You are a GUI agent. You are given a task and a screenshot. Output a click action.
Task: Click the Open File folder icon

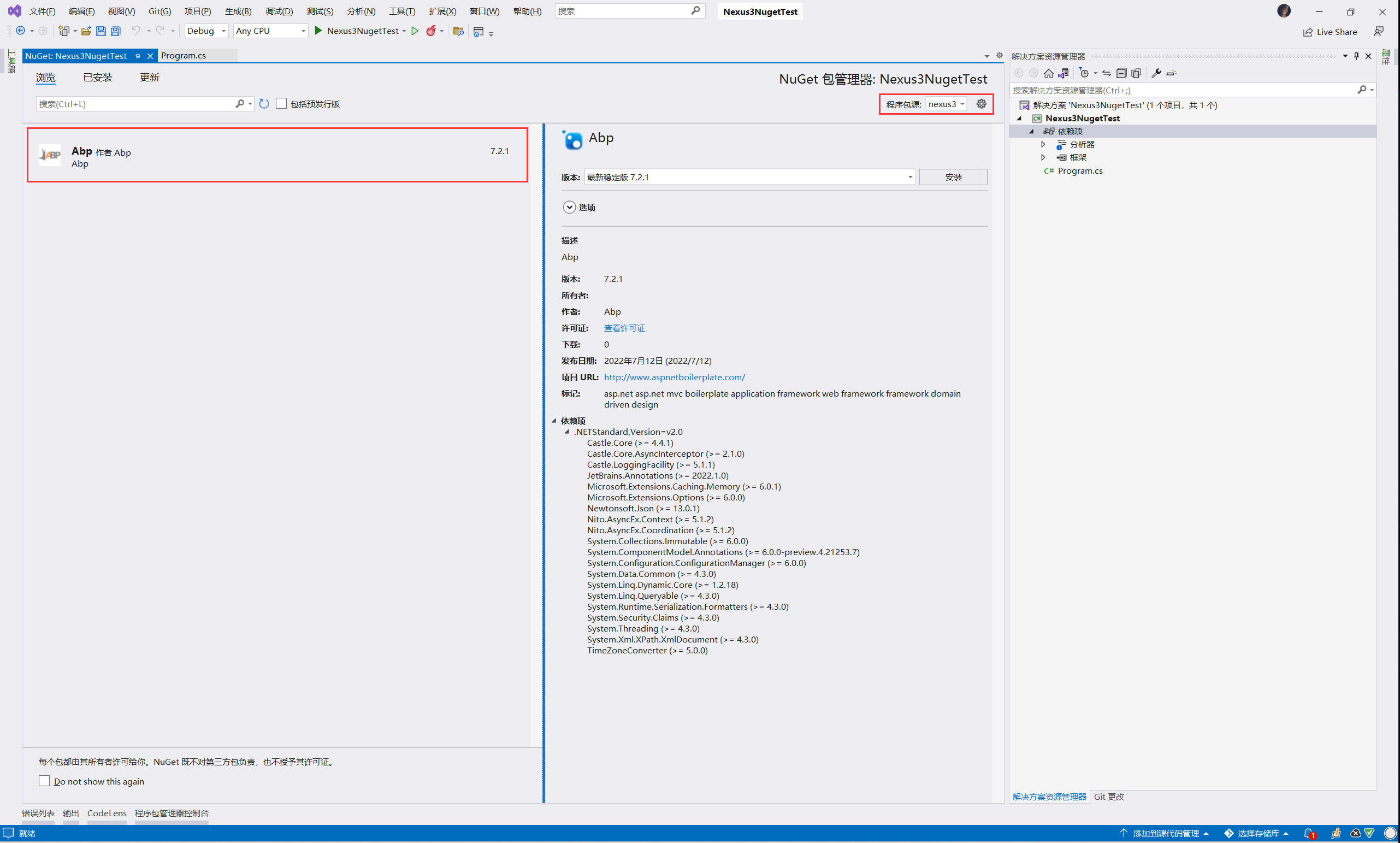coord(86,31)
